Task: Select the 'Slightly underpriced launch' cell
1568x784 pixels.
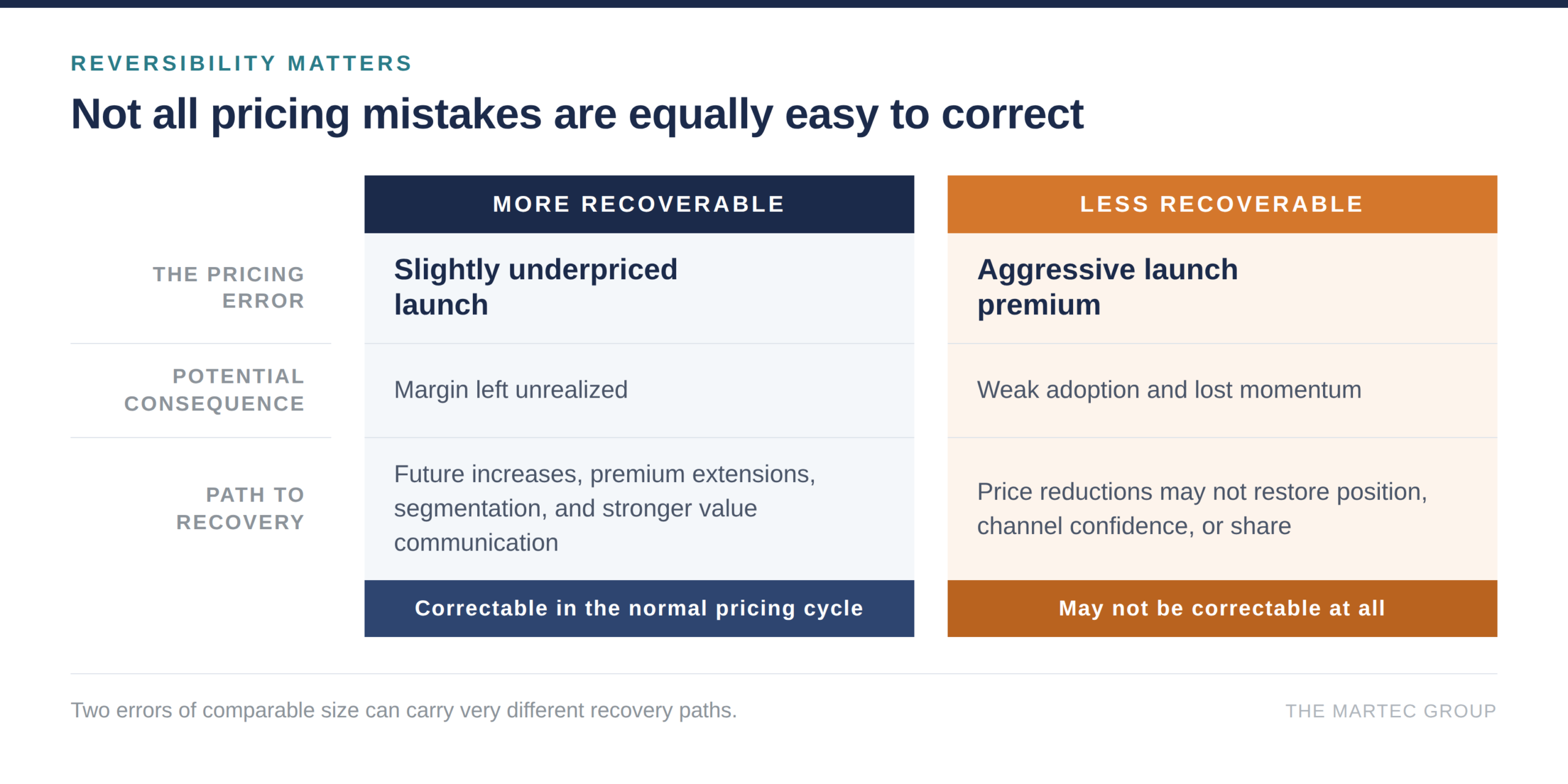Action: tap(639, 288)
